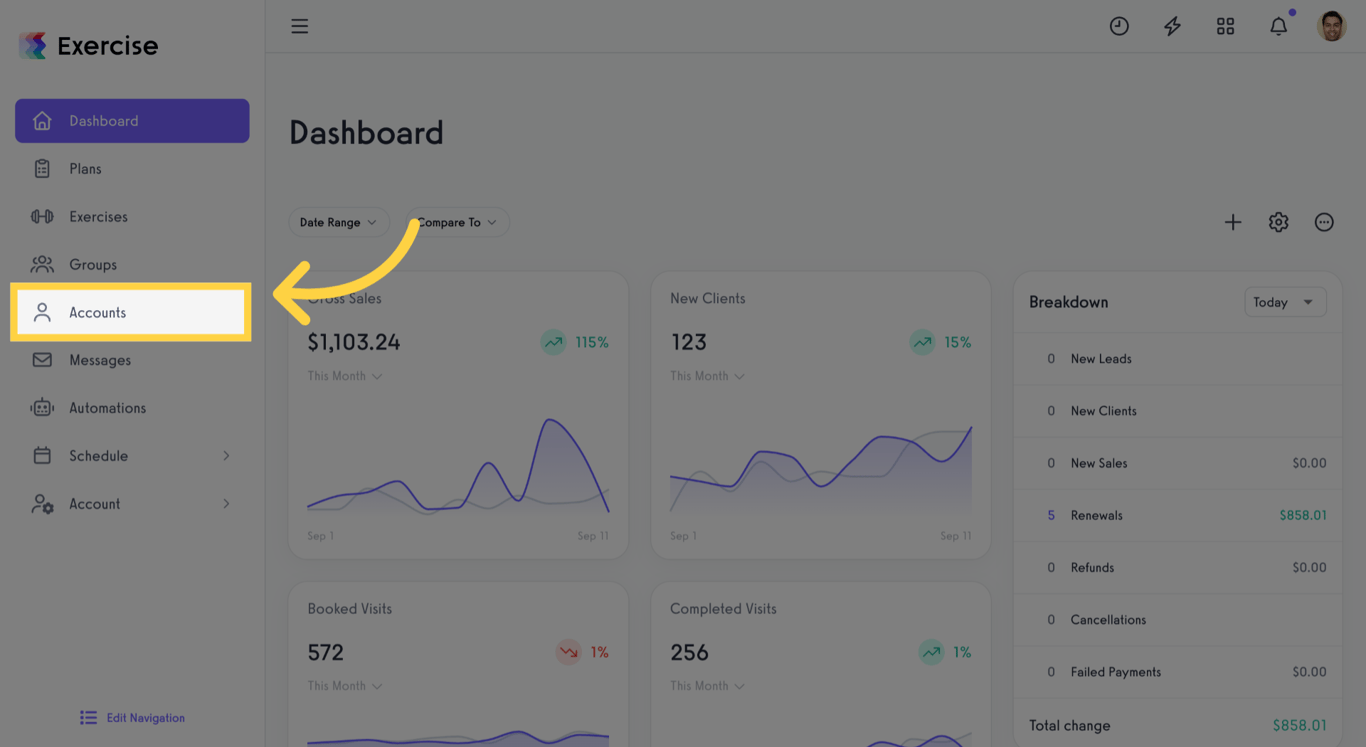The height and width of the screenshot is (747, 1366).
Task: Open the dashboard settings gear icon
Action: (x=1278, y=222)
